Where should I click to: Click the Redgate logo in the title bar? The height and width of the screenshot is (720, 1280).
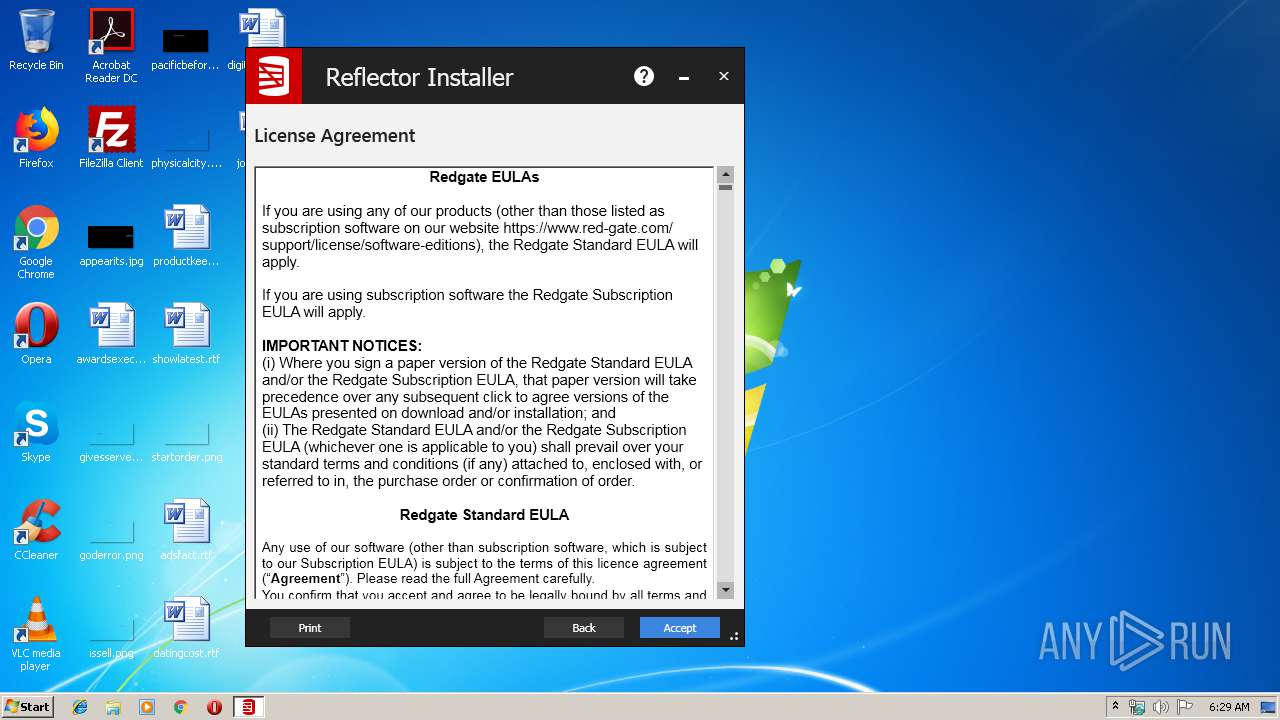(274, 76)
